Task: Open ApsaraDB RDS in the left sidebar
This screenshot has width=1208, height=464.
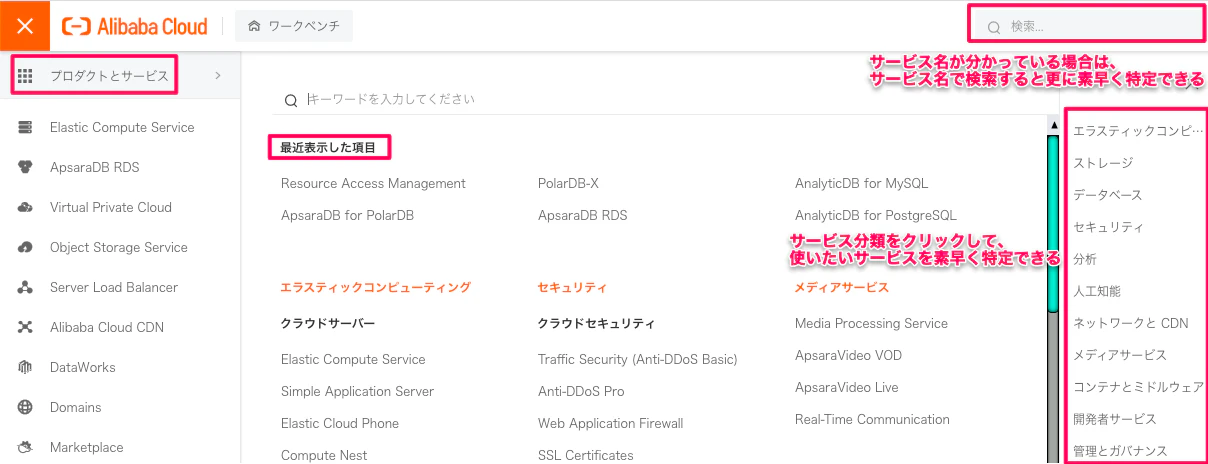Action: (95, 168)
